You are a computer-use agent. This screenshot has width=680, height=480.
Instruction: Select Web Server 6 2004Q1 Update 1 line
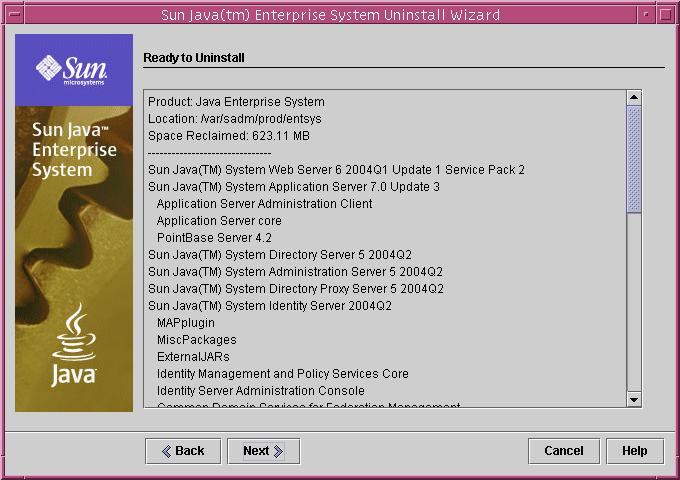[336, 170]
